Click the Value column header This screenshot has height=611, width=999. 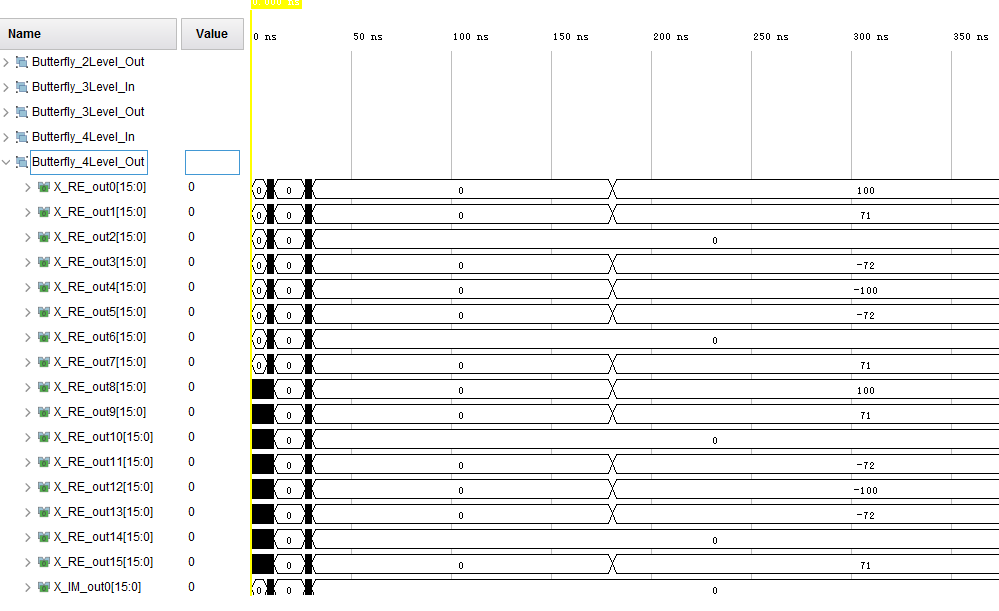[212, 34]
